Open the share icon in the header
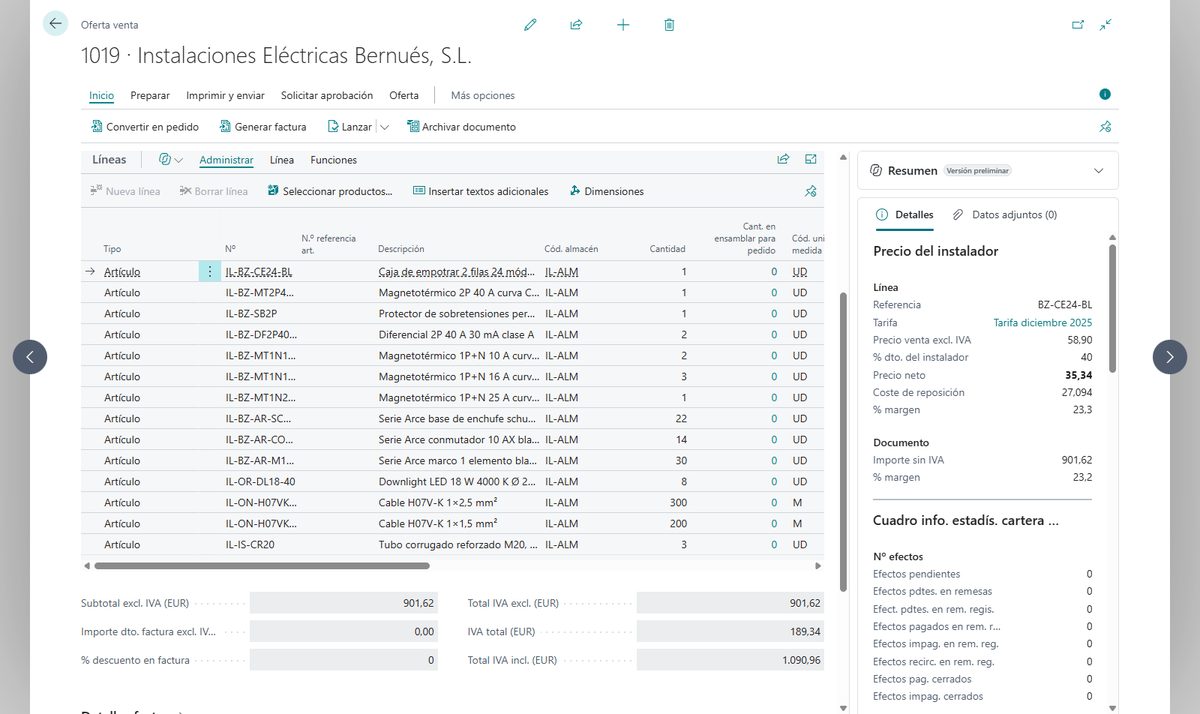The width and height of the screenshot is (1200, 714). pos(576,25)
